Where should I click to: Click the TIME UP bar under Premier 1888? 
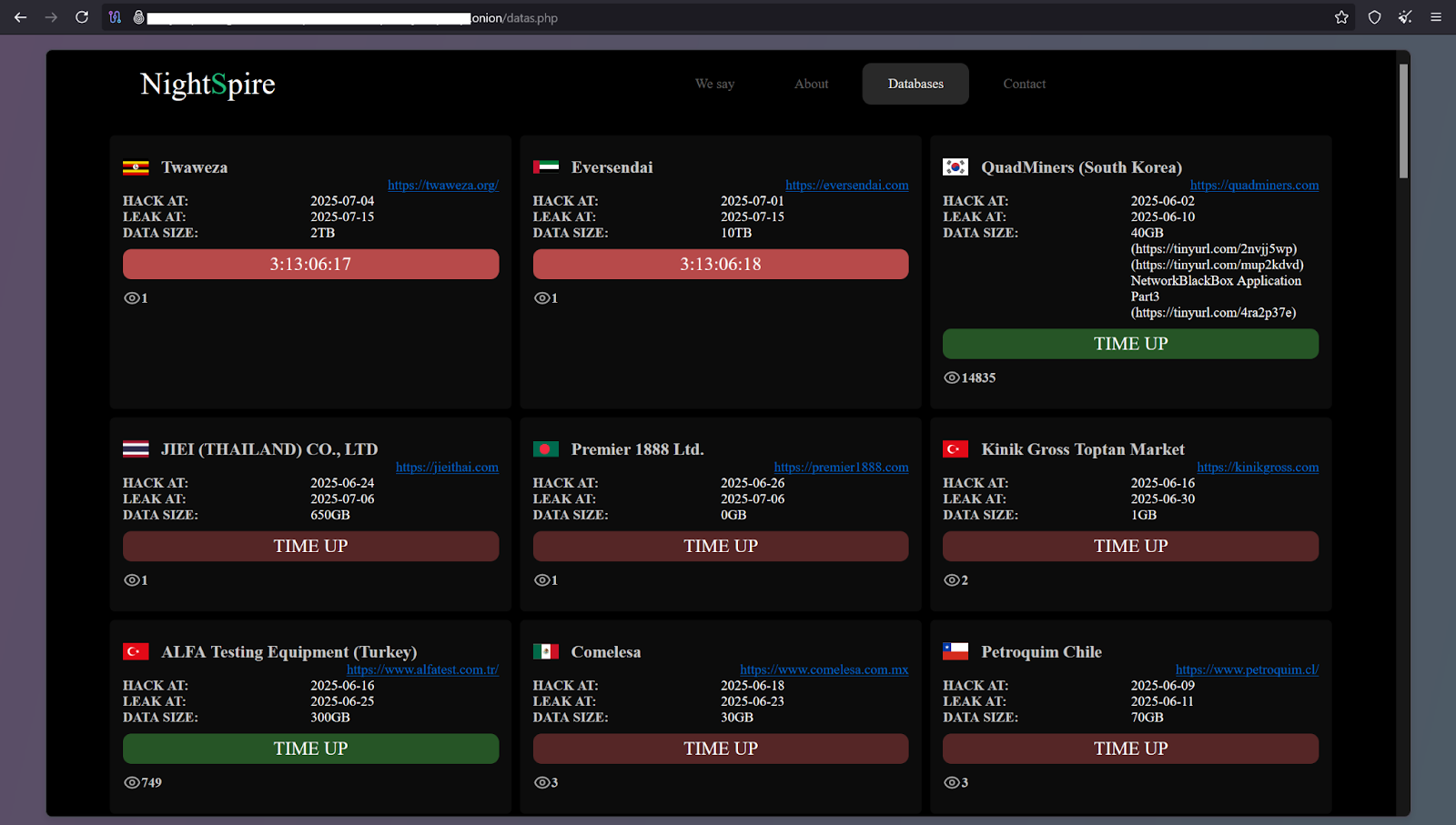[x=721, y=546]
